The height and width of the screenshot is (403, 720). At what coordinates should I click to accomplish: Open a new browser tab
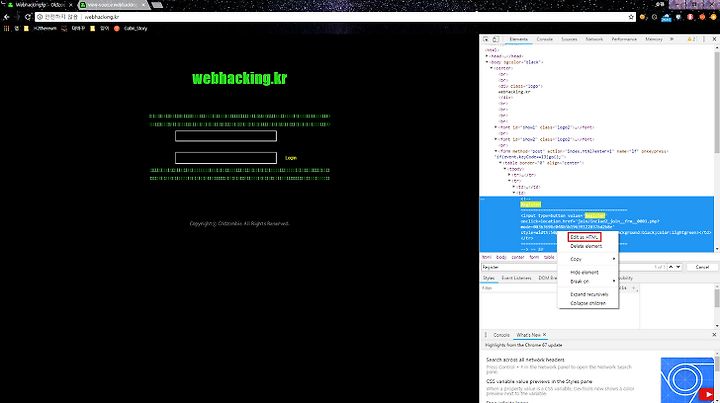pyautogui.click(x=158, y=5)
